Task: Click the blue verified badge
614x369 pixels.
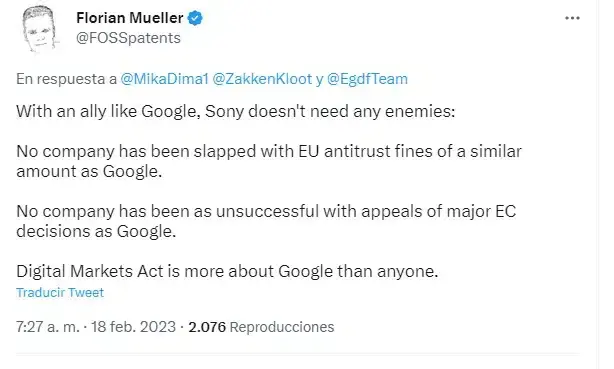Action: tap(195, 18)
